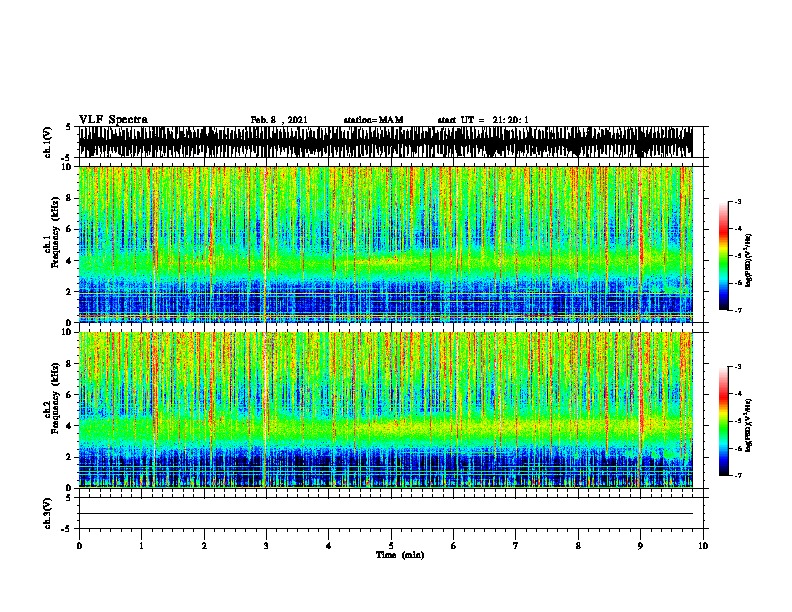Click the '4' kHz tick of ch.2 spectrogram
The height and width of the screenshot is (612, 792).
tap(70, 426)
